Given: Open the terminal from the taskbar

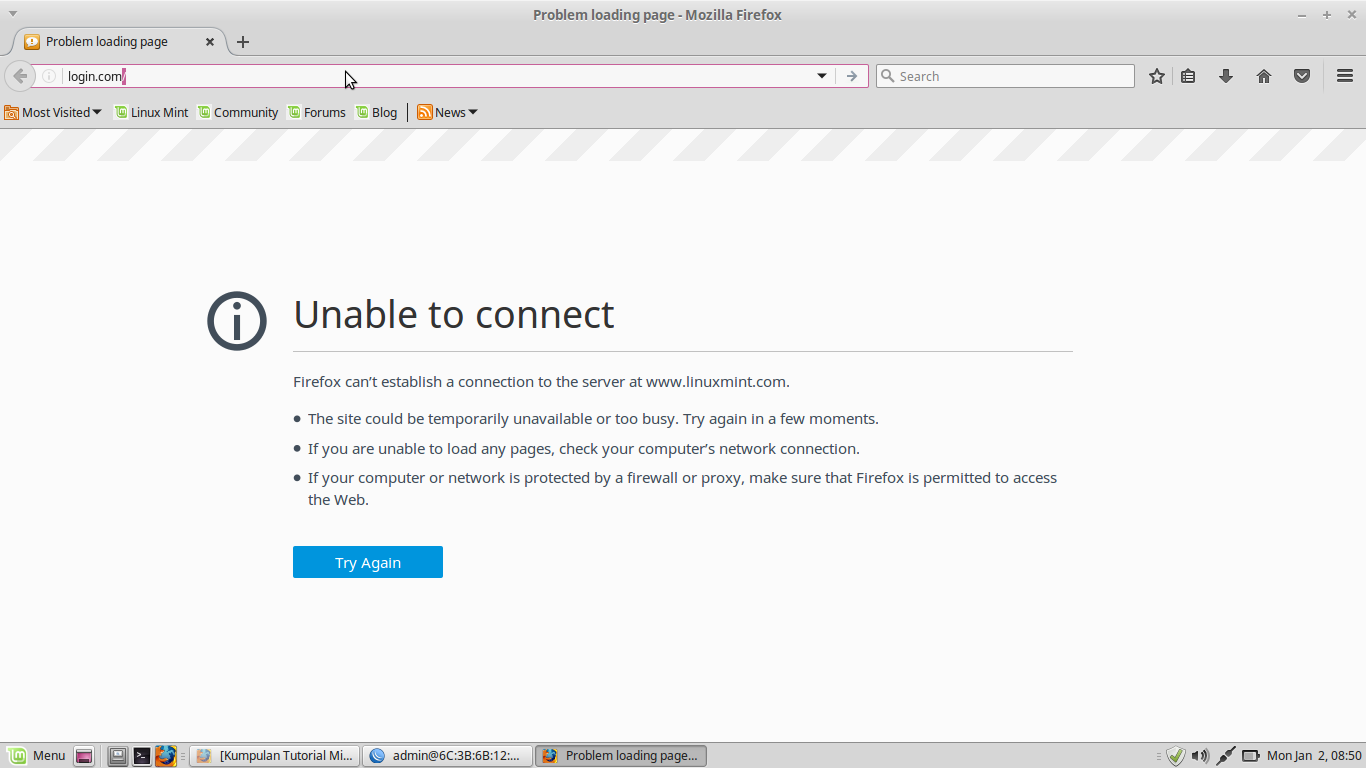Looking at the screenshot, I should [141, 755].
